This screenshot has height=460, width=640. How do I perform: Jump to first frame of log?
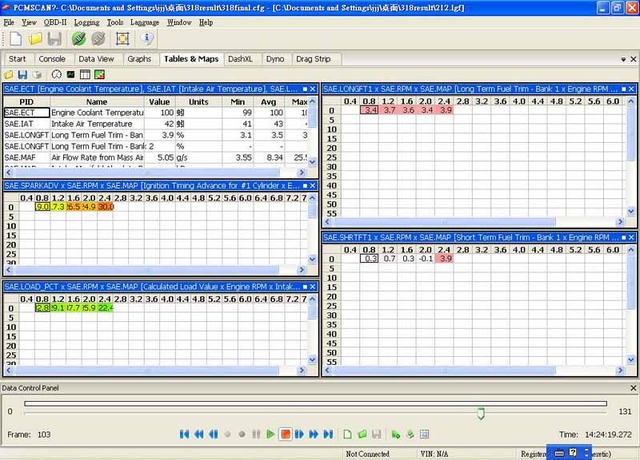pyautogui.click(x=184, y=434)
